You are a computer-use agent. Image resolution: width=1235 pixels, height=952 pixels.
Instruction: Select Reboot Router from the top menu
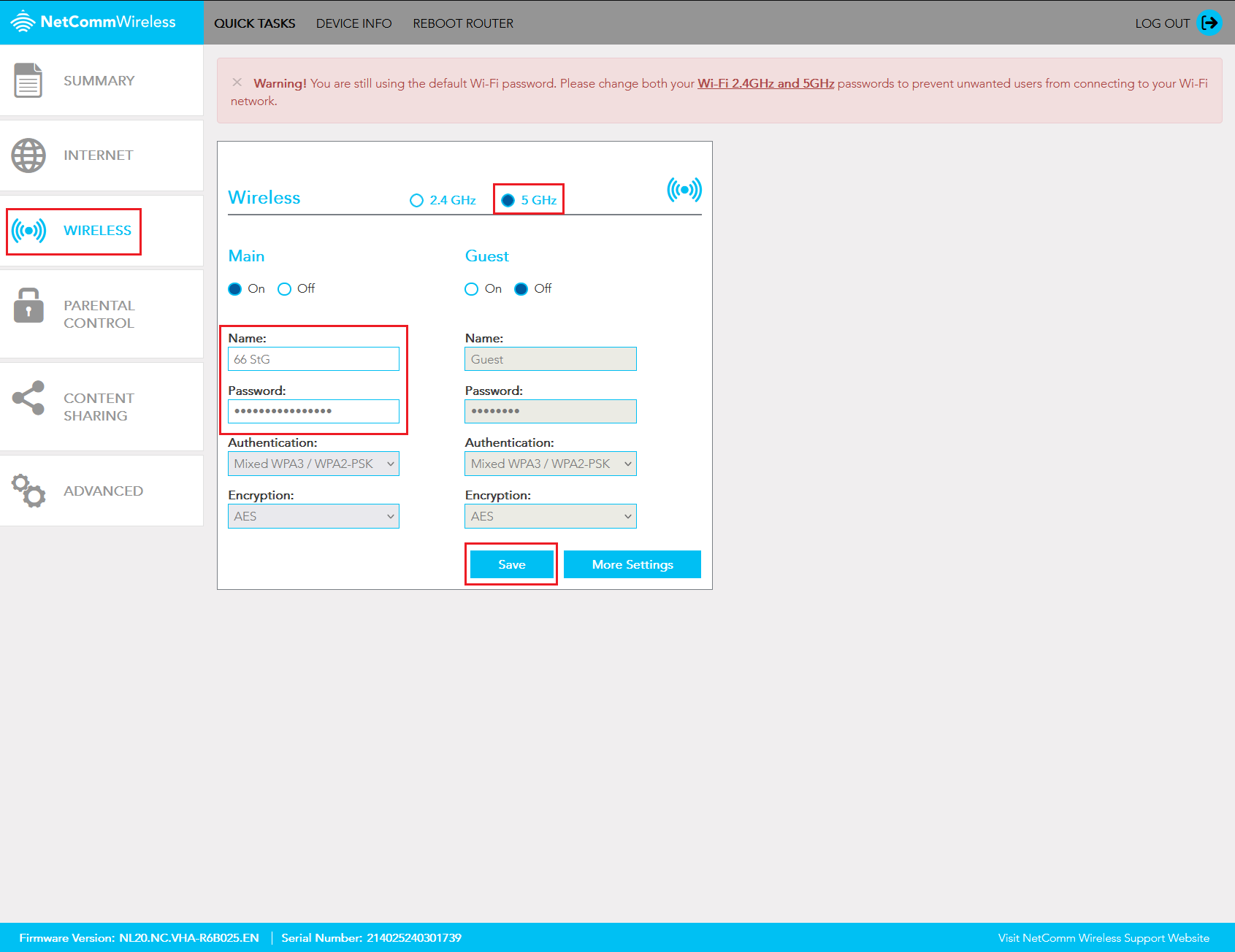pyautogui.click(x=463, y=23)
